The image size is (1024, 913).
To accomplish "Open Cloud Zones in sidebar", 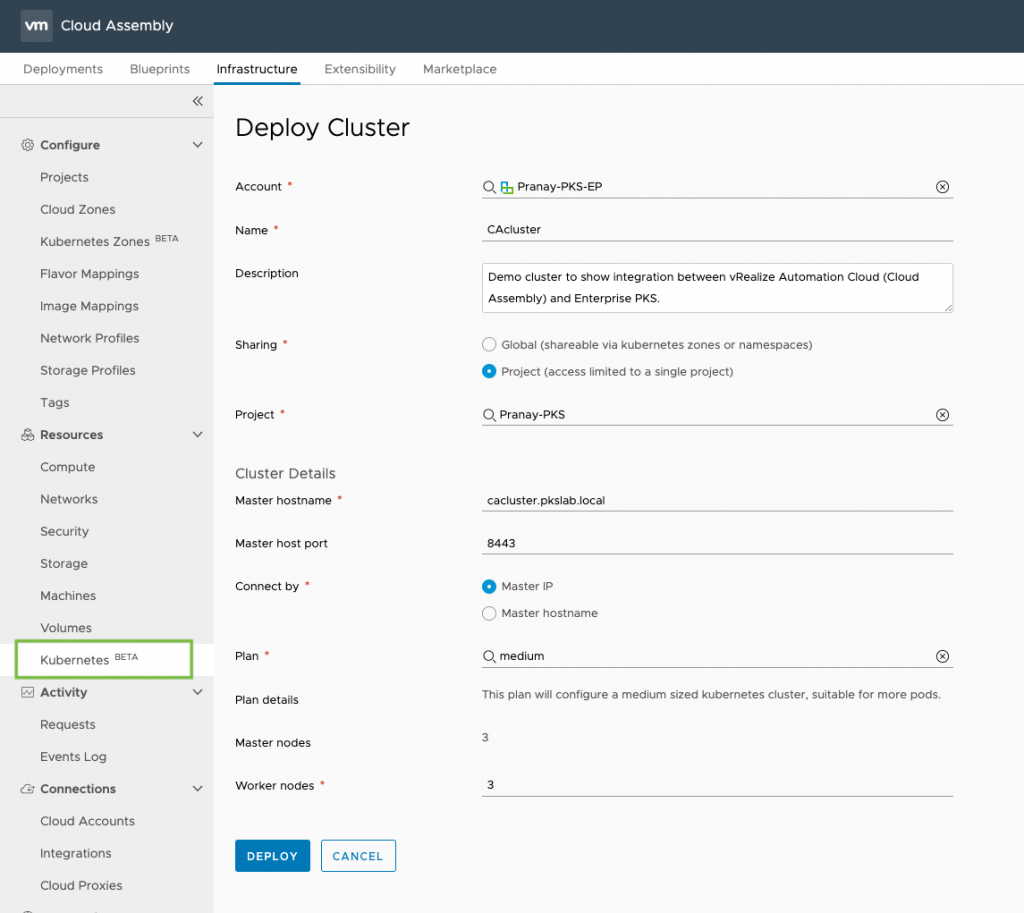I will click(x=78, y=210).
